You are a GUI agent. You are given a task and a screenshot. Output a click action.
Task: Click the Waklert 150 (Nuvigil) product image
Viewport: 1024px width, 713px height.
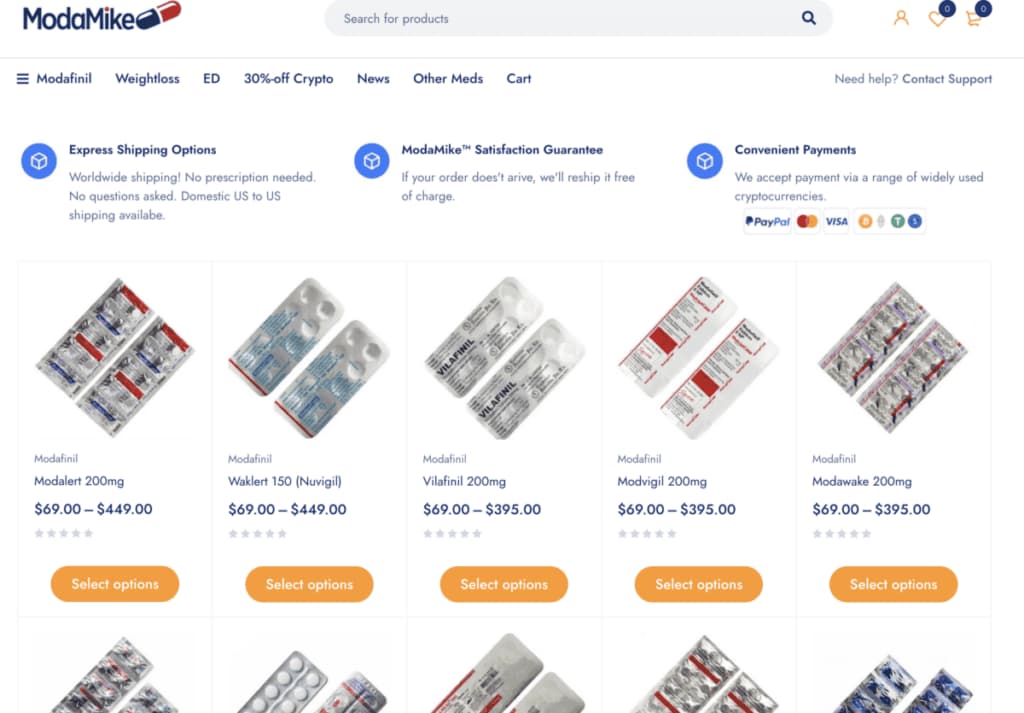pyautogui.click(x=310, y=357)
